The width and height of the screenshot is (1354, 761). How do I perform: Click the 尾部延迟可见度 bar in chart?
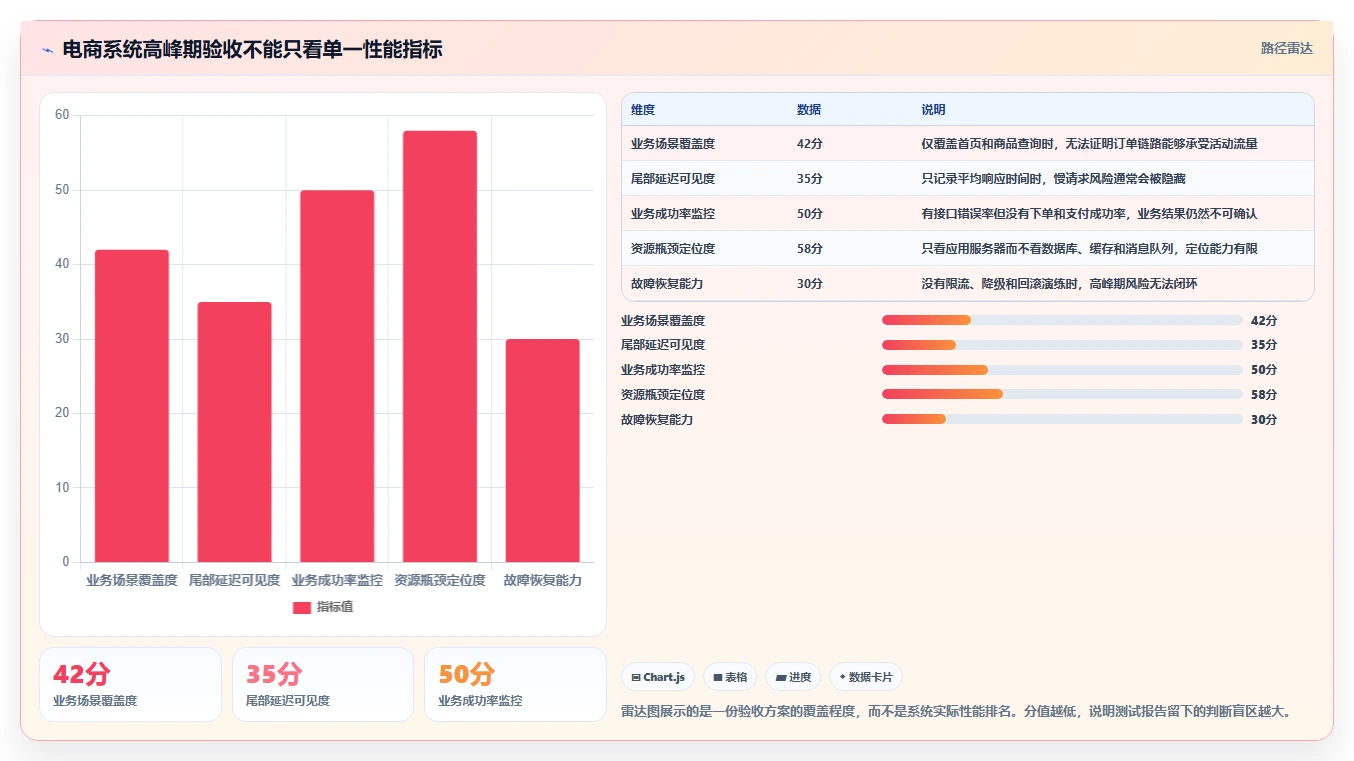[x=234, y=432]
